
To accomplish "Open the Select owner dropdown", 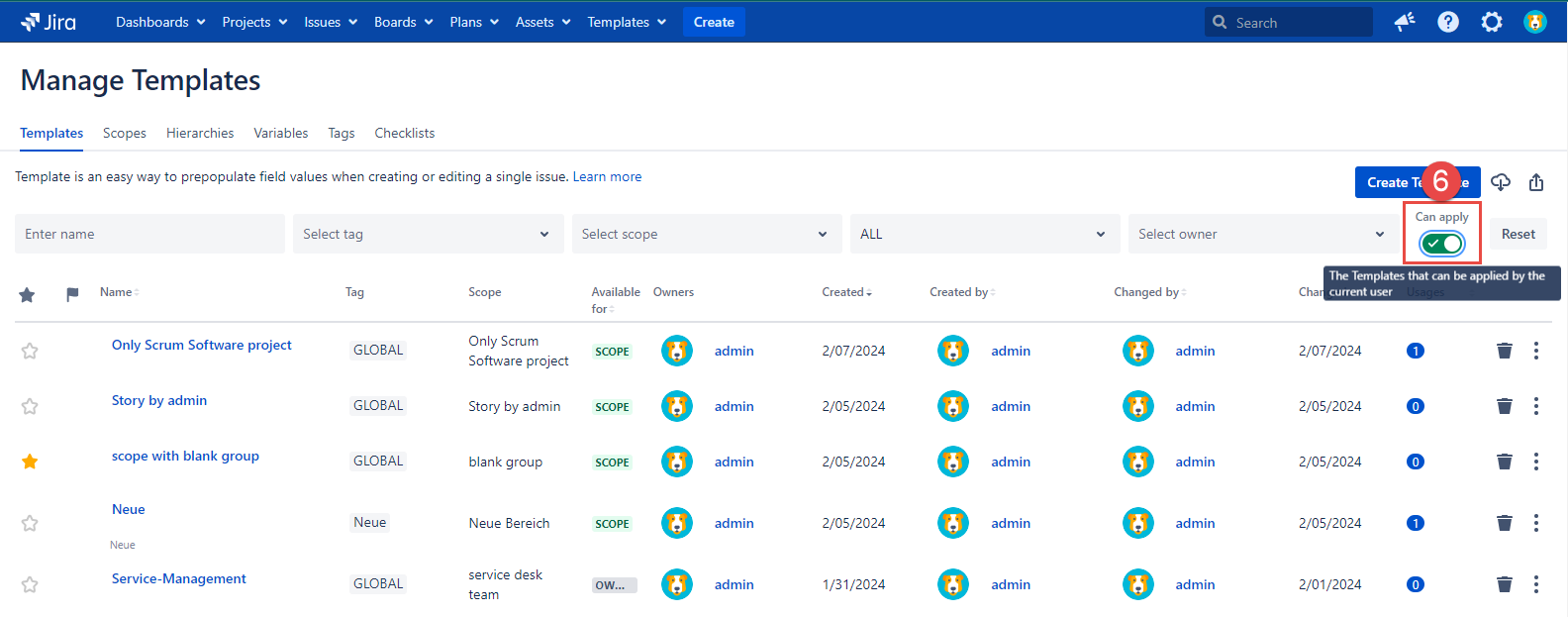I will tap(1262, 234).
